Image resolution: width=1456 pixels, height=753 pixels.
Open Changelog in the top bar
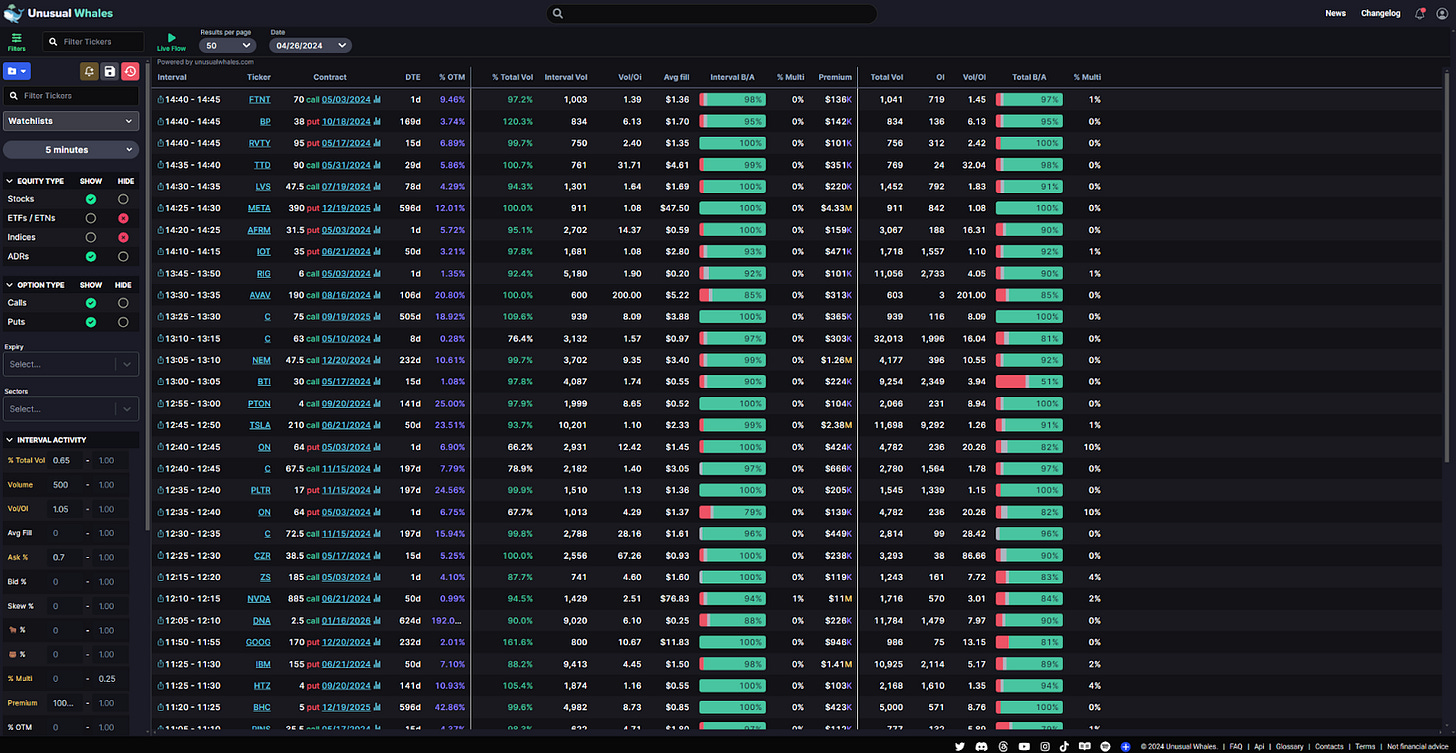pos(1381,13)
